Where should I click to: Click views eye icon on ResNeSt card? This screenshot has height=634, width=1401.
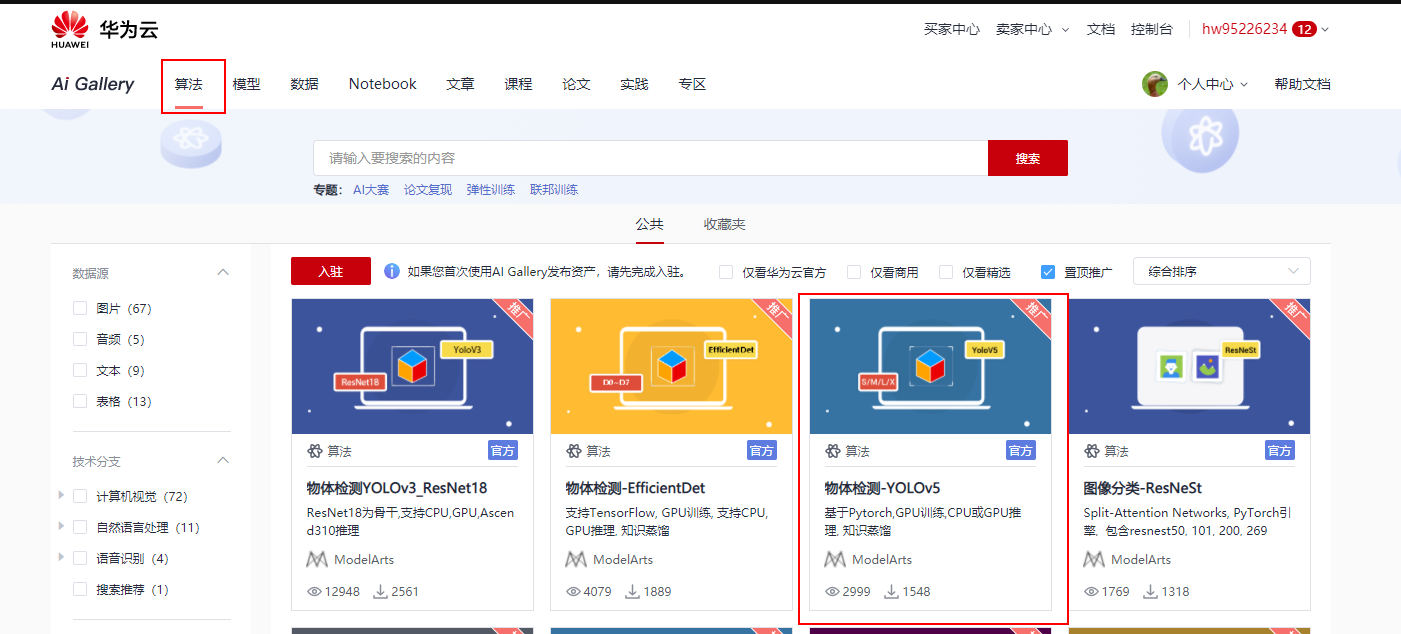pyautogui.click(x=1091, y=591)
